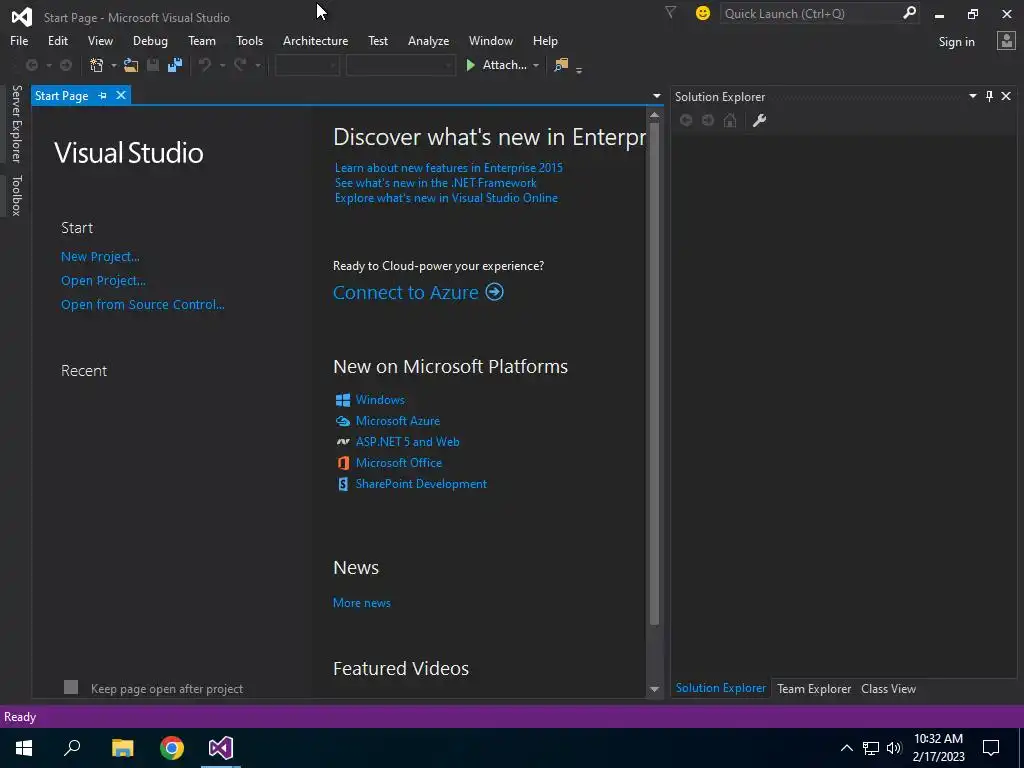Screen dimensions: 1024x768
Task: Click the taskbar volume speaker icon
Action: click(x=893, y=748)
